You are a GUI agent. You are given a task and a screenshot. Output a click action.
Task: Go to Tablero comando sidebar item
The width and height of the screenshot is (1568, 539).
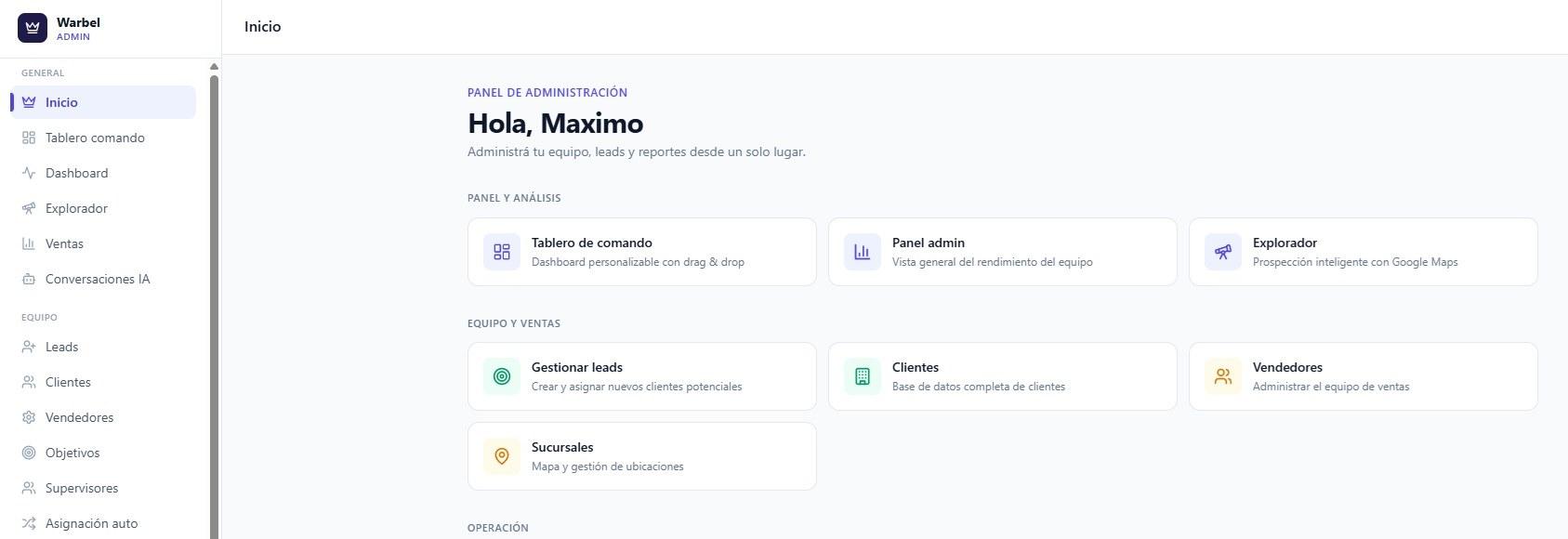point(103,138)
